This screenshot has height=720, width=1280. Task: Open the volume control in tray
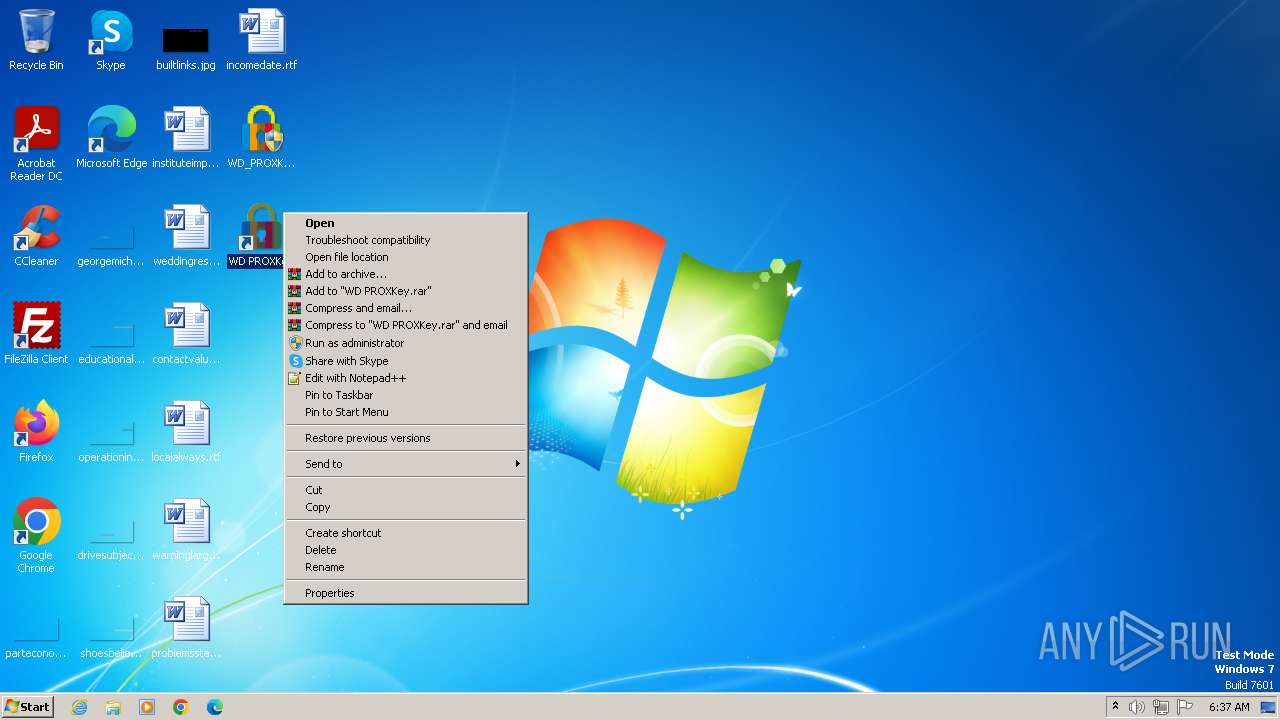[x=1137, y=707]
